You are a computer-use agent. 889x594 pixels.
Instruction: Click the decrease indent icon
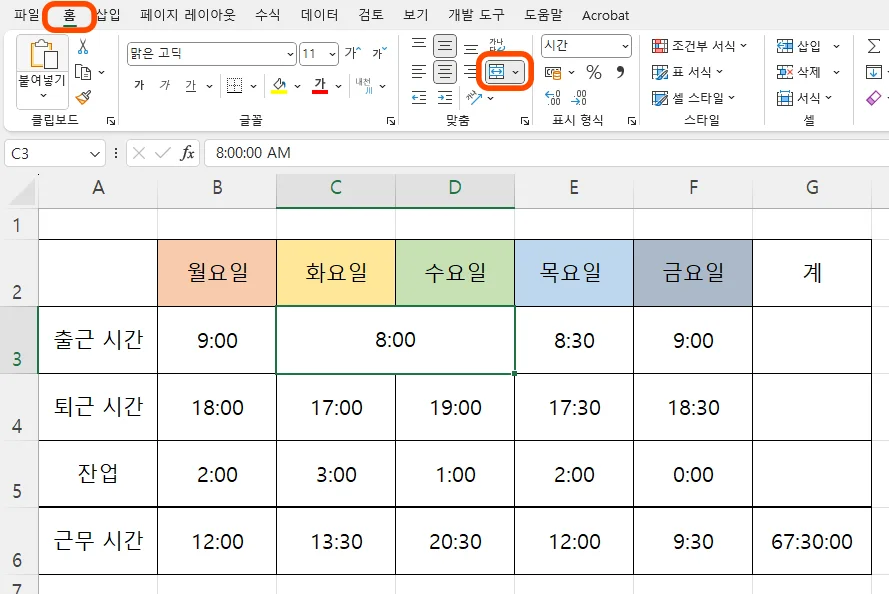point(419,98)
